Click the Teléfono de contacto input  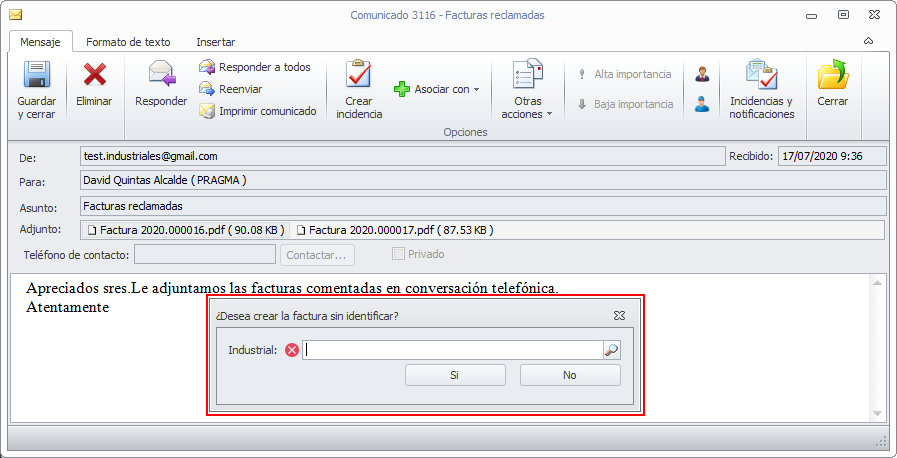click(205, 254)
